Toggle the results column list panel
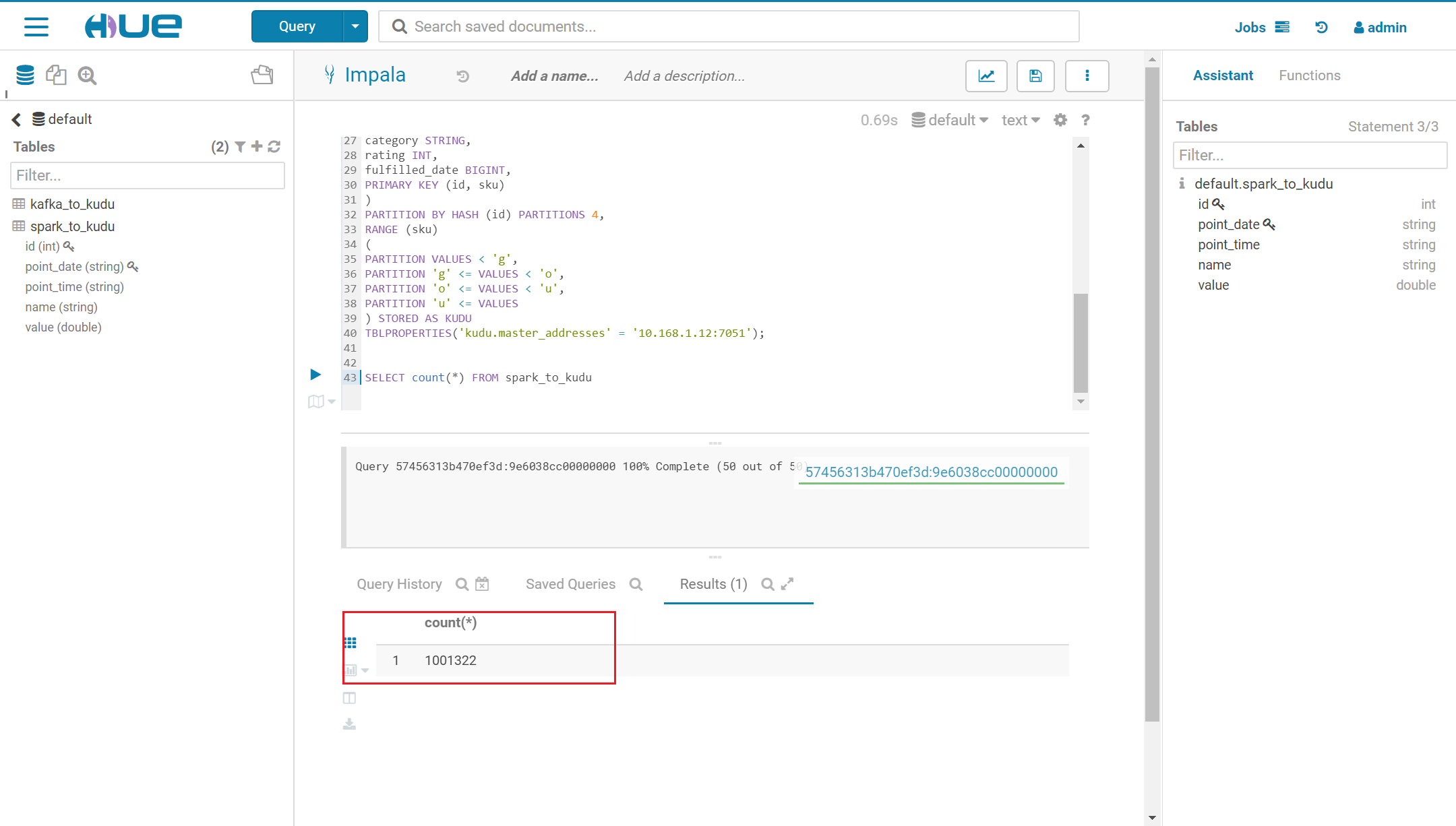 coord(349,698)
